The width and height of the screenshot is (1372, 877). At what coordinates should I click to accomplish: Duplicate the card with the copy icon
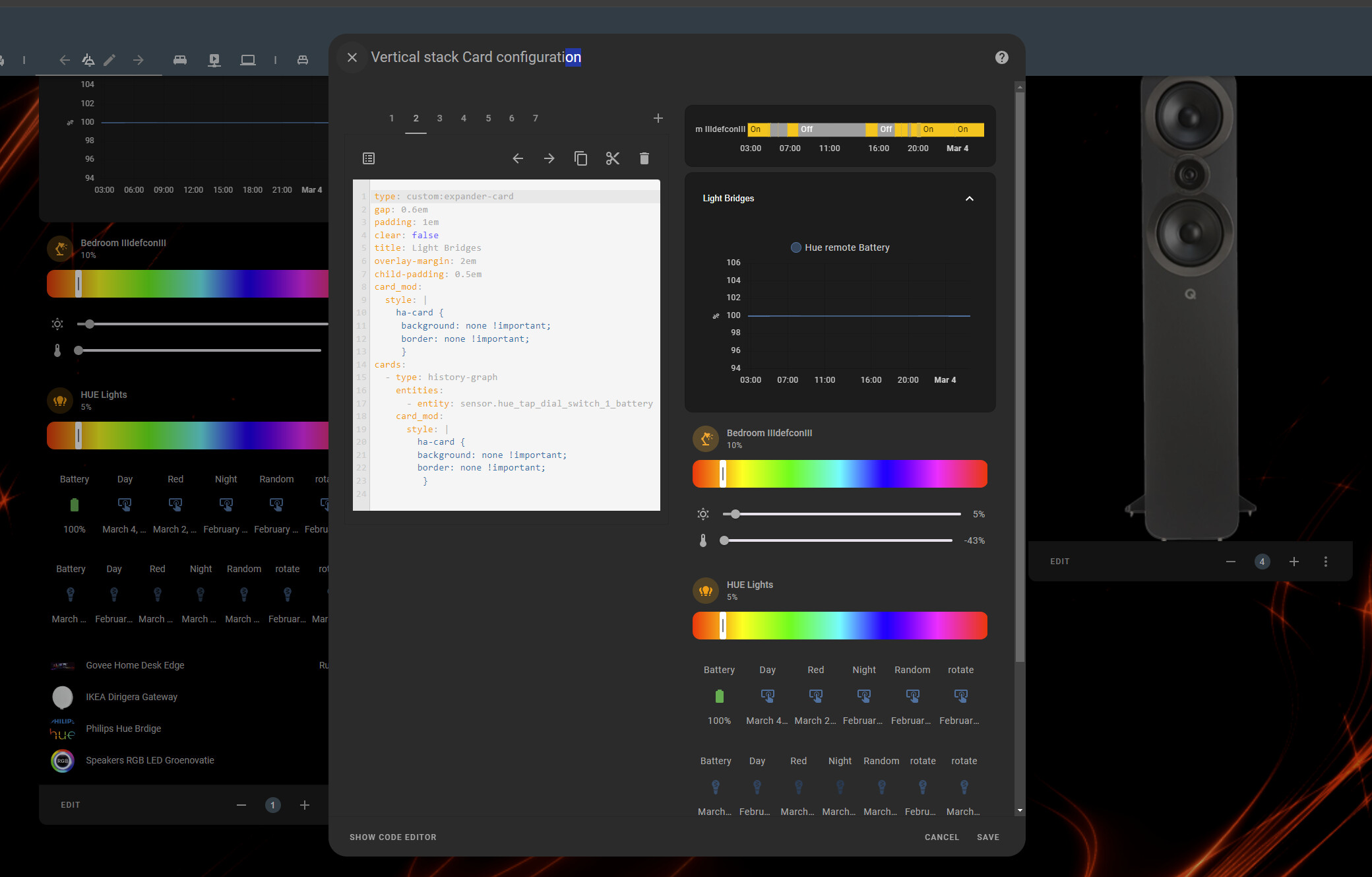pos(580,158)
